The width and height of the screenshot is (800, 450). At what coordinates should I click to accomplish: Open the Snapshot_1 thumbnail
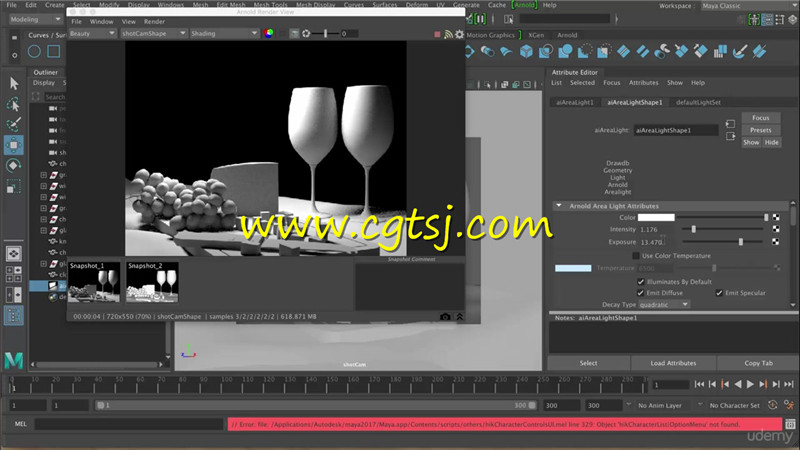94,282
